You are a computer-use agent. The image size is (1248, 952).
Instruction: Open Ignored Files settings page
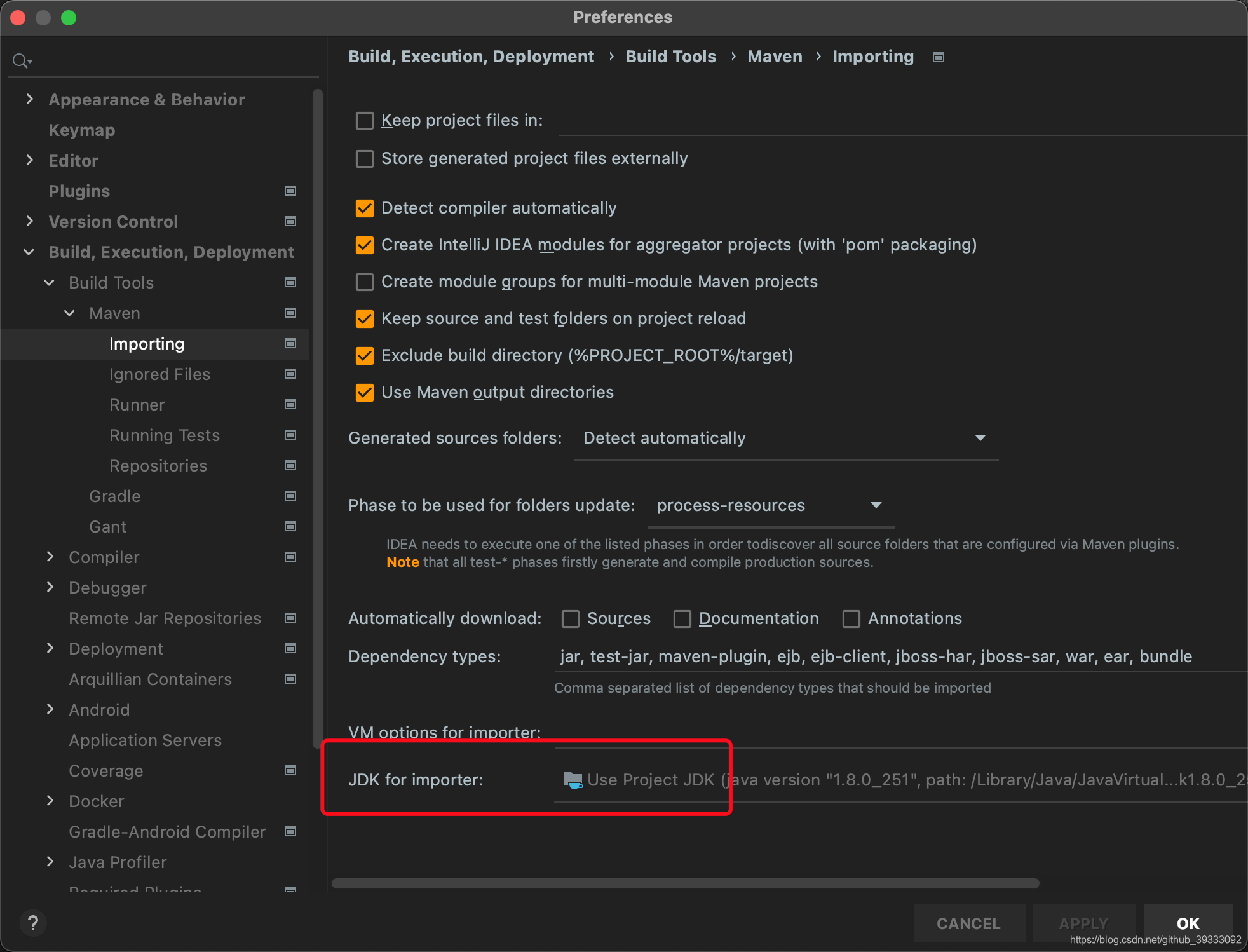click(x=159, y=374)
